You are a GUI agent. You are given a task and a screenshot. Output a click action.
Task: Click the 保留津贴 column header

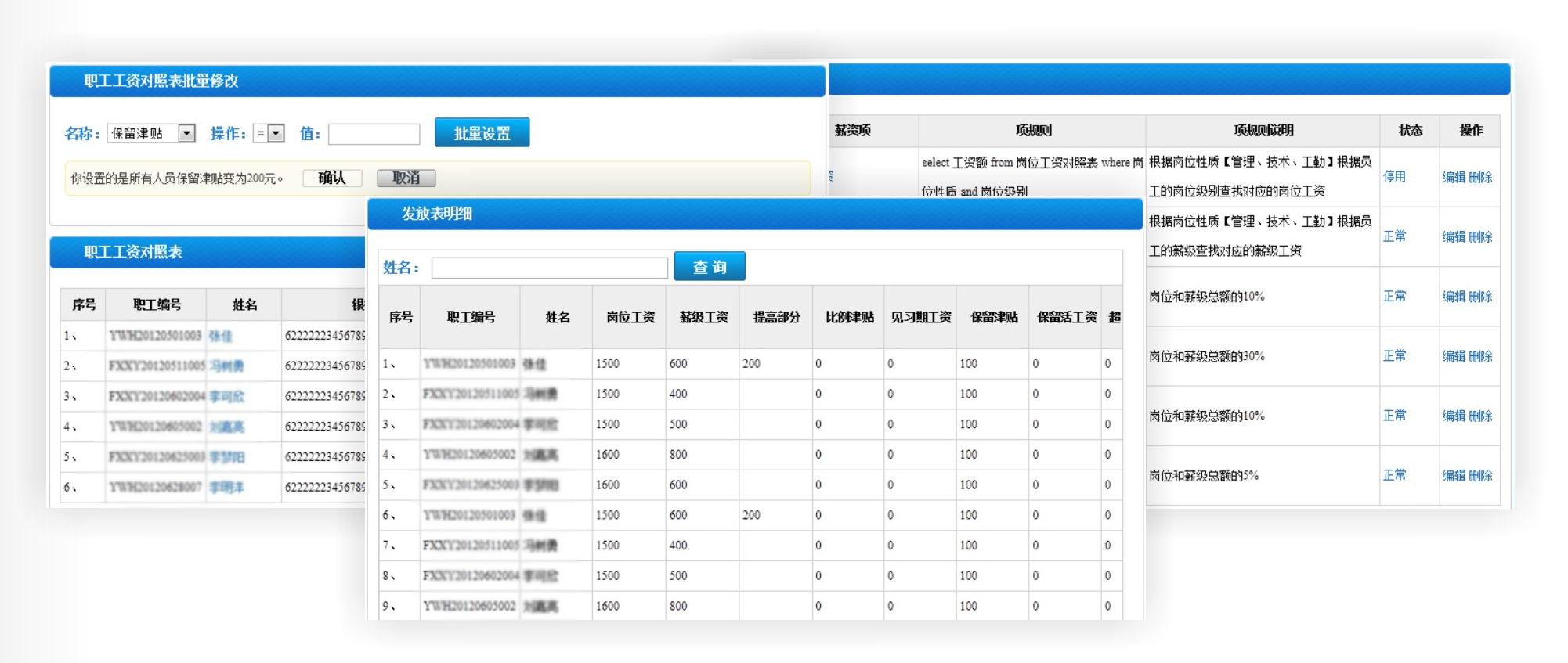(x=993, y=317)
